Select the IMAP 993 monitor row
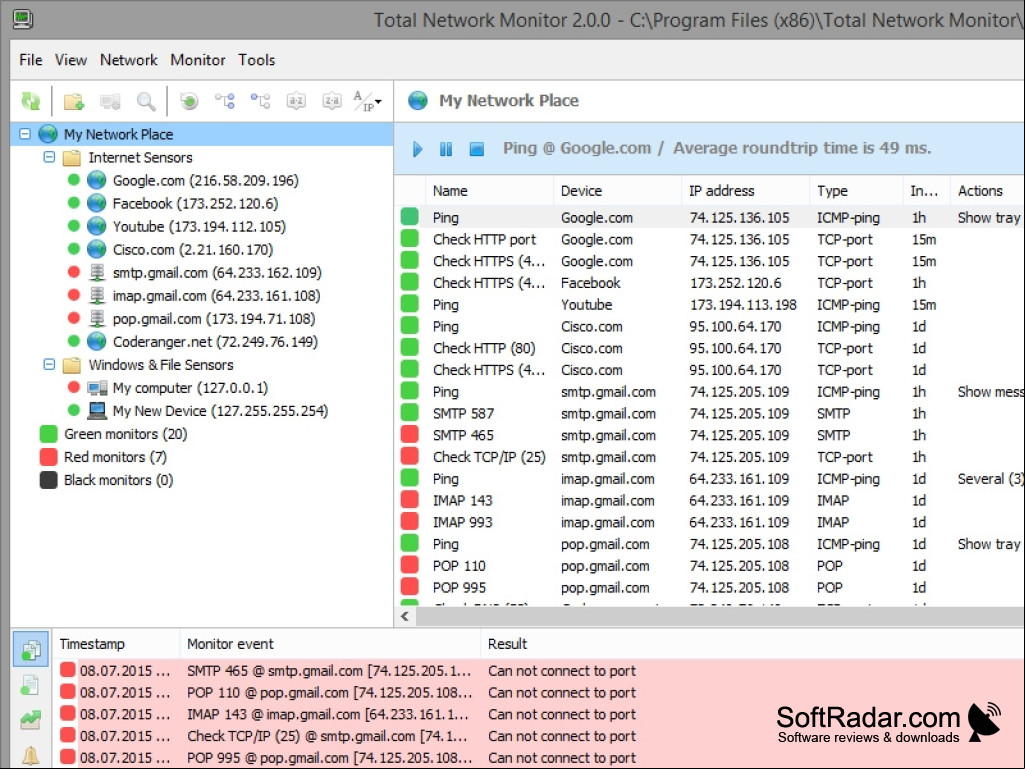 pyautogui.click(x=709, y=522)
